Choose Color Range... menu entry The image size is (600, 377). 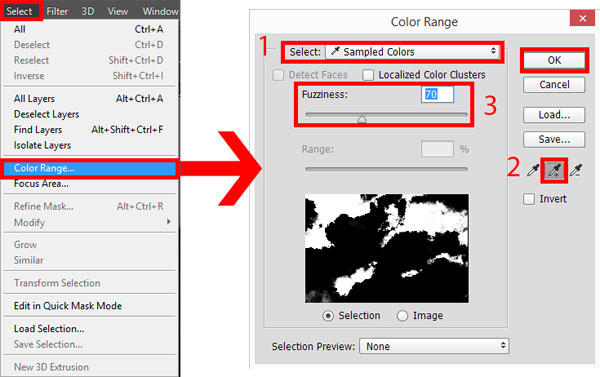click(90, 168)
